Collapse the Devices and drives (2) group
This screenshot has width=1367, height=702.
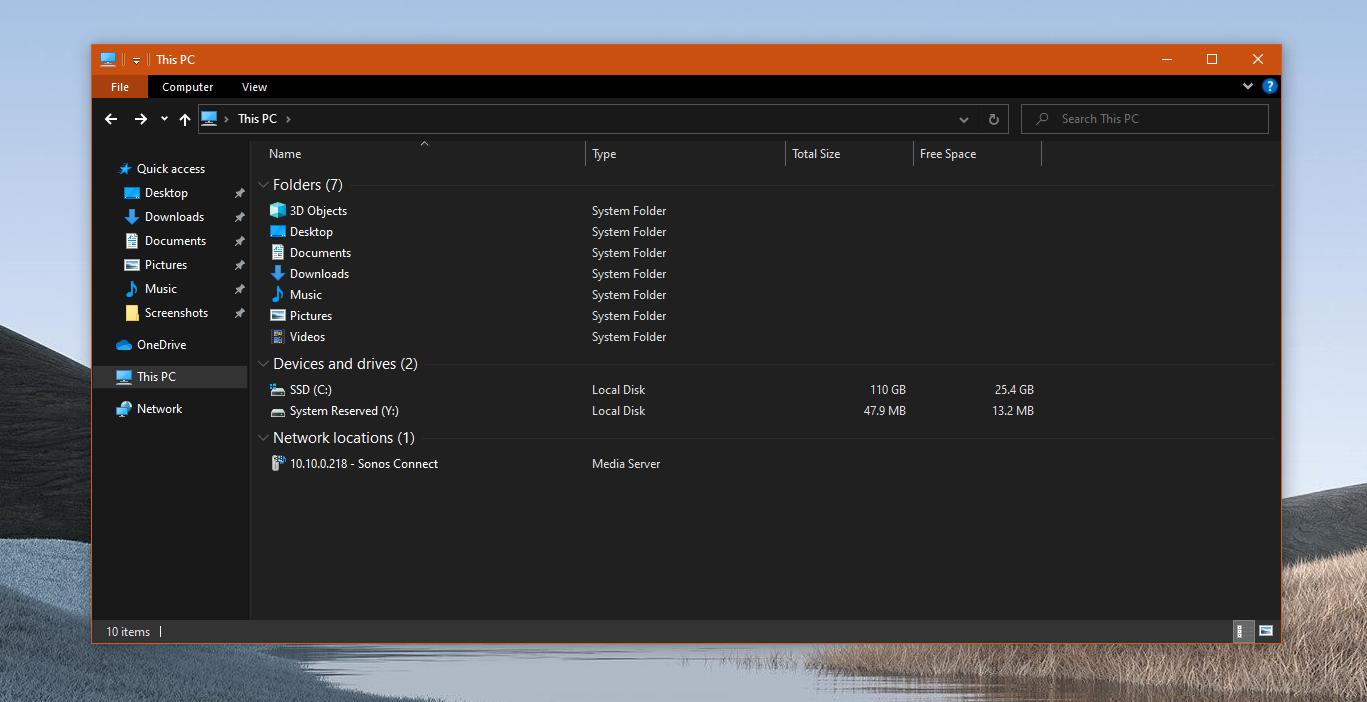[263, 364]
